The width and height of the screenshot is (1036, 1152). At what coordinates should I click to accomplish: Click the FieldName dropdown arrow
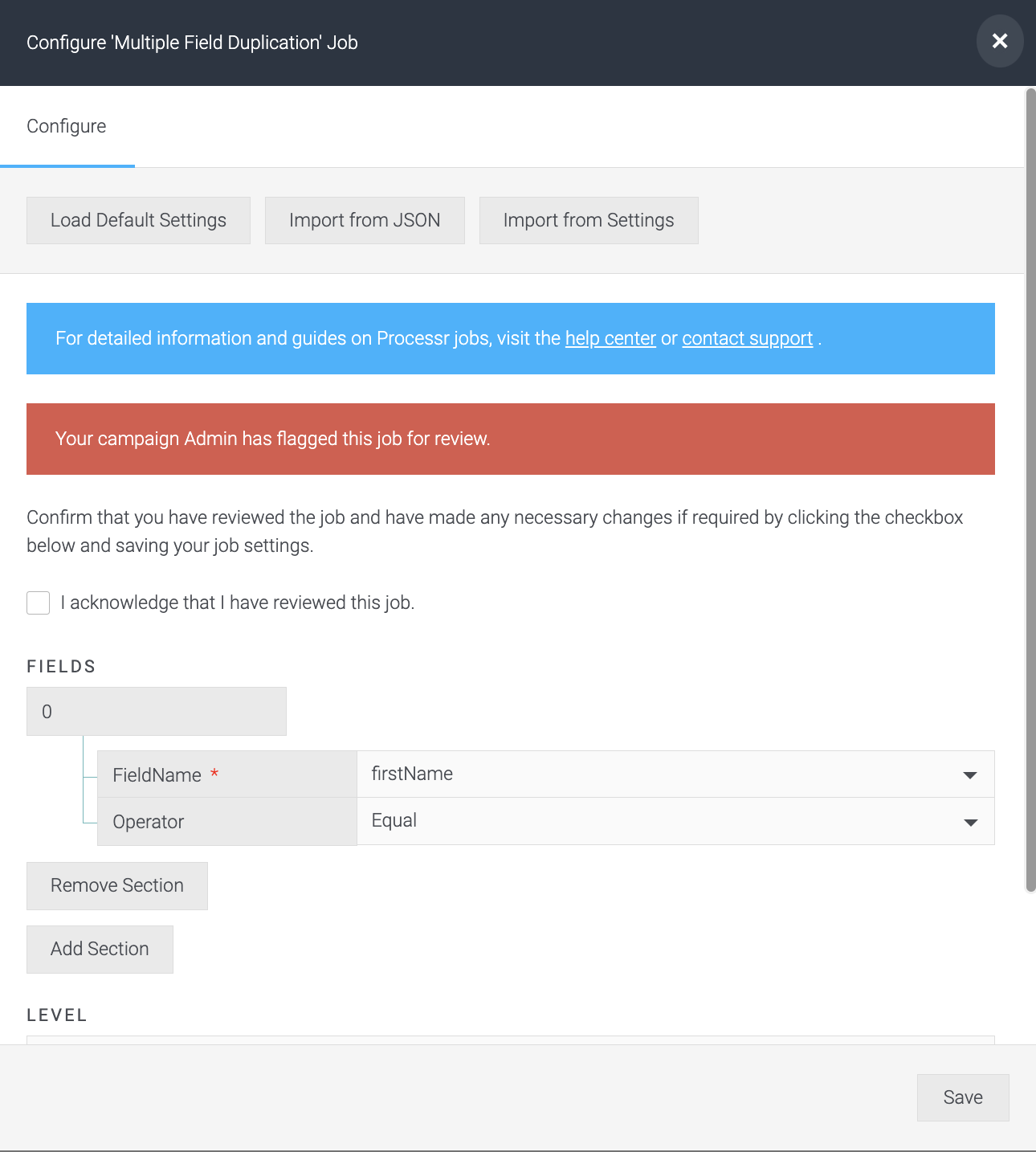970,775
